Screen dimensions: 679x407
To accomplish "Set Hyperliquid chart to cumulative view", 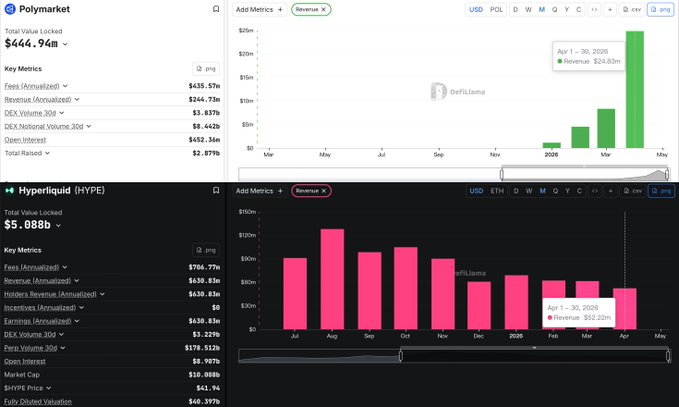I will click(579, 191).
